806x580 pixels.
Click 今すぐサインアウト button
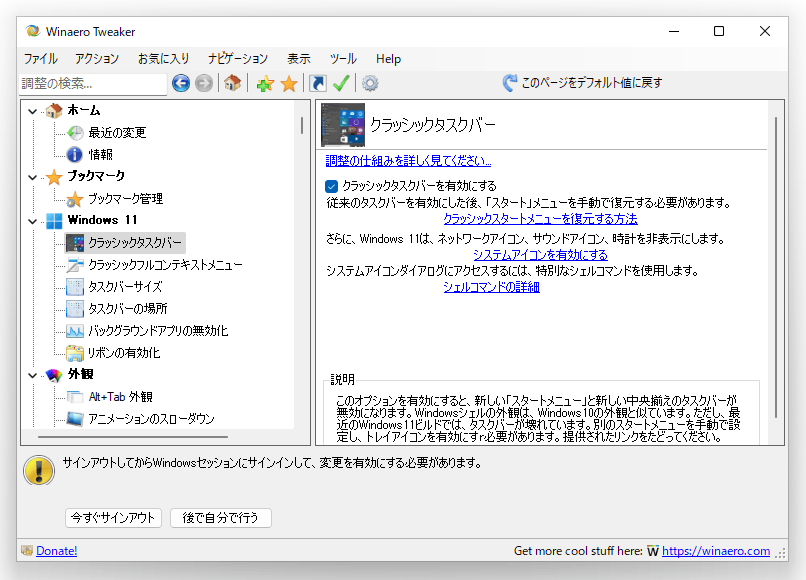pos(114,517)
